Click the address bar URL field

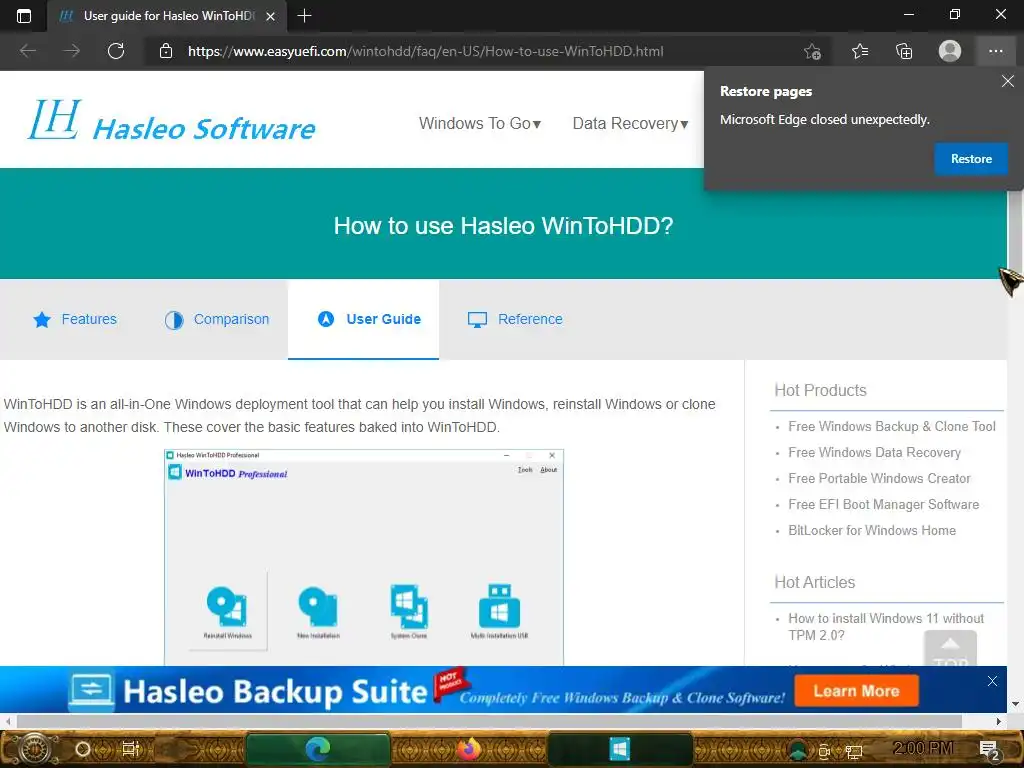click(x=425, y=51)
